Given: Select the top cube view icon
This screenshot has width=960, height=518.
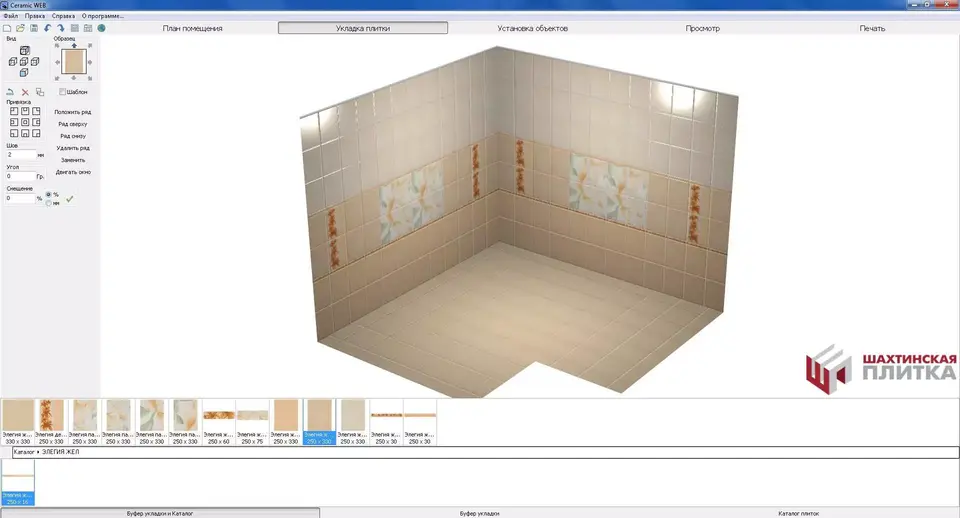Looking at the screenshot, I should pos(24,51).
